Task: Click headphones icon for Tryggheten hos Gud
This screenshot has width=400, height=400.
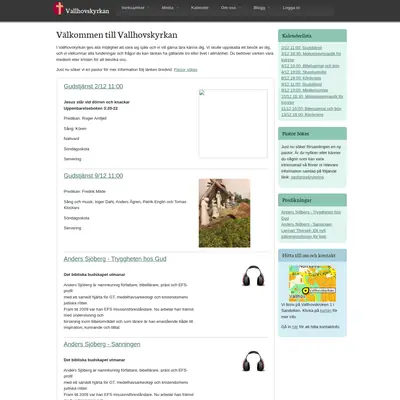Action: tap(253, 276)
